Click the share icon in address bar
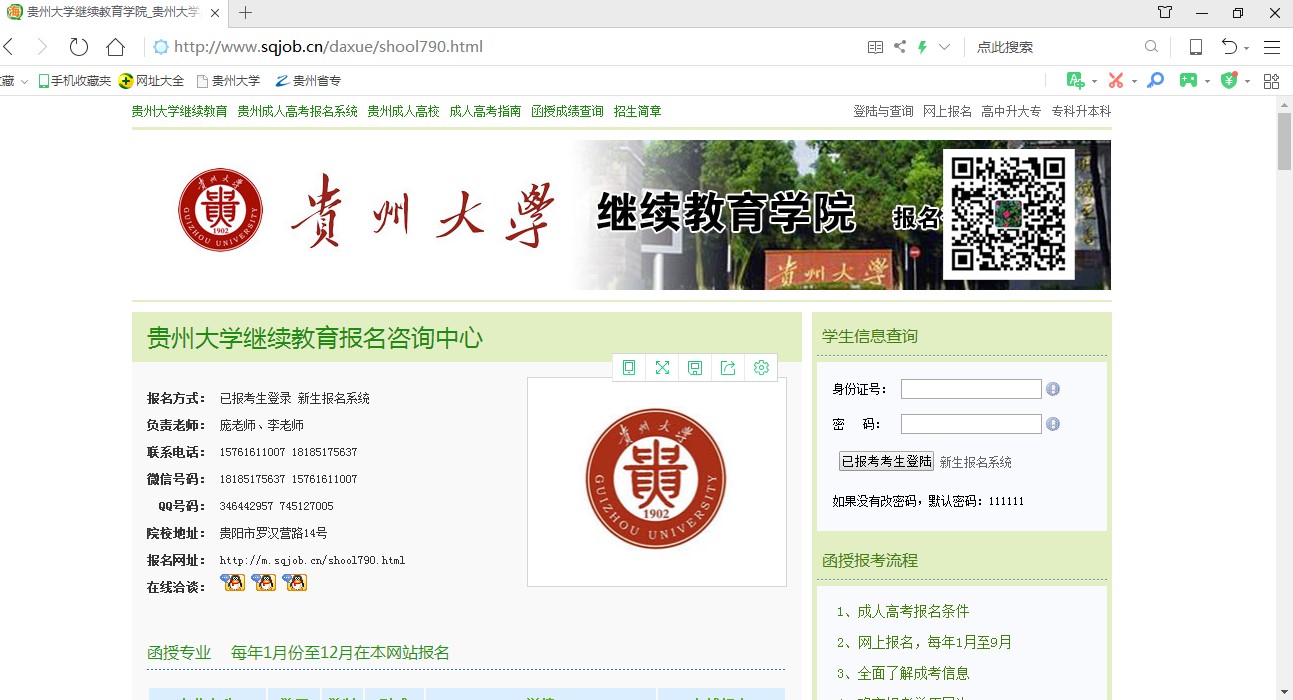Viewport: 1293px width, 700px height. 900,47
